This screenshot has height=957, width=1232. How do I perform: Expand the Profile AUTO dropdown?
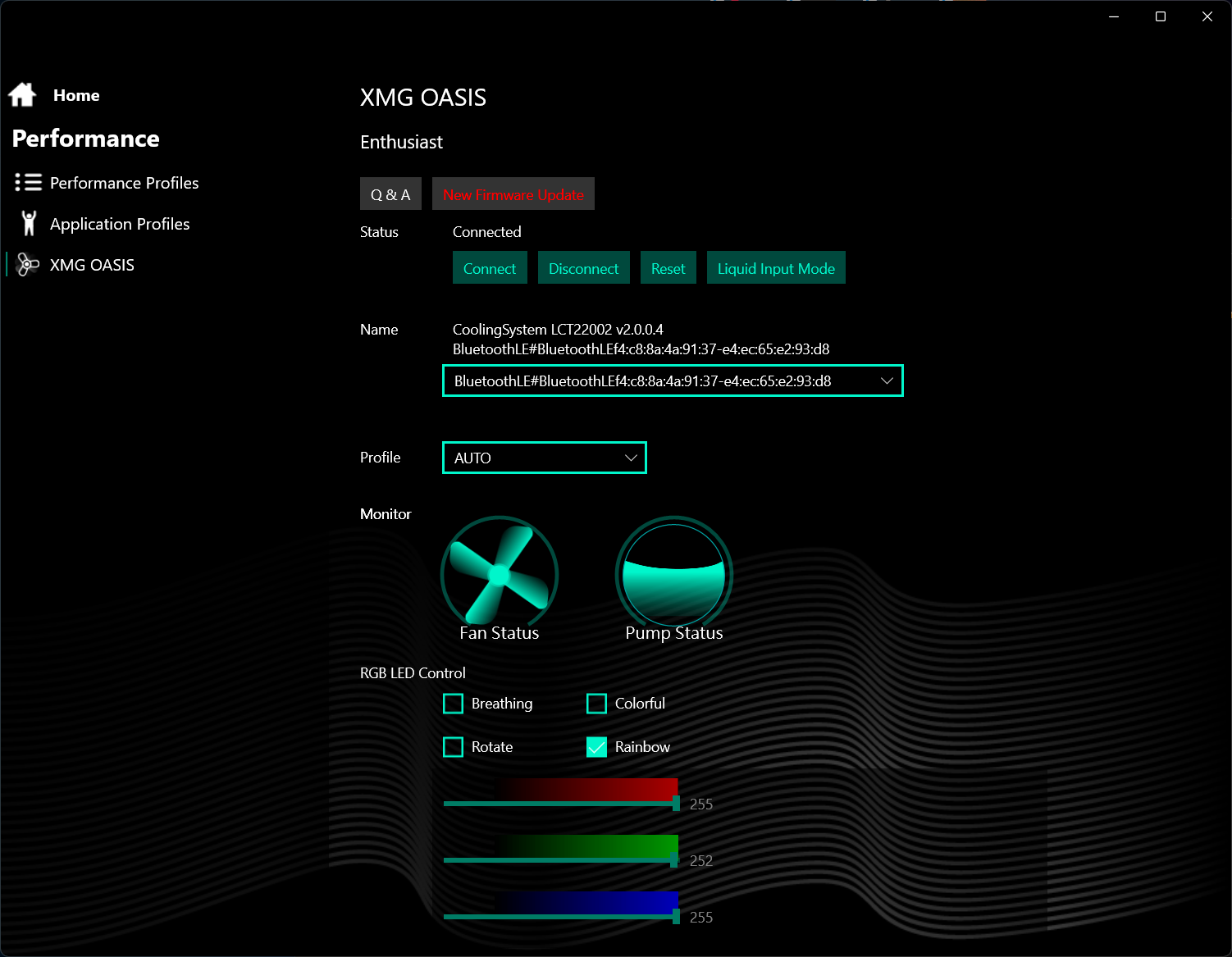point(545,458)
